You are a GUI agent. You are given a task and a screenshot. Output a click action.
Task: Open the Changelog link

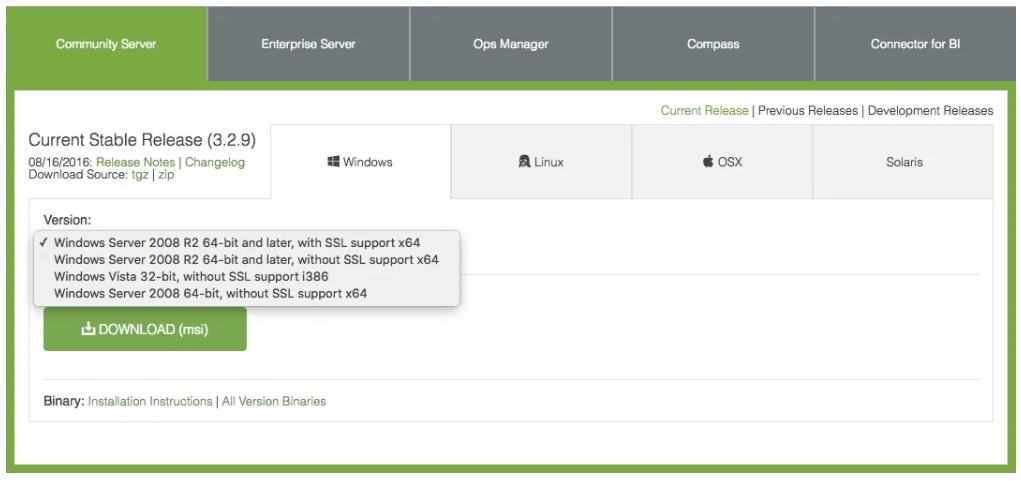click(x=215, y=162)
